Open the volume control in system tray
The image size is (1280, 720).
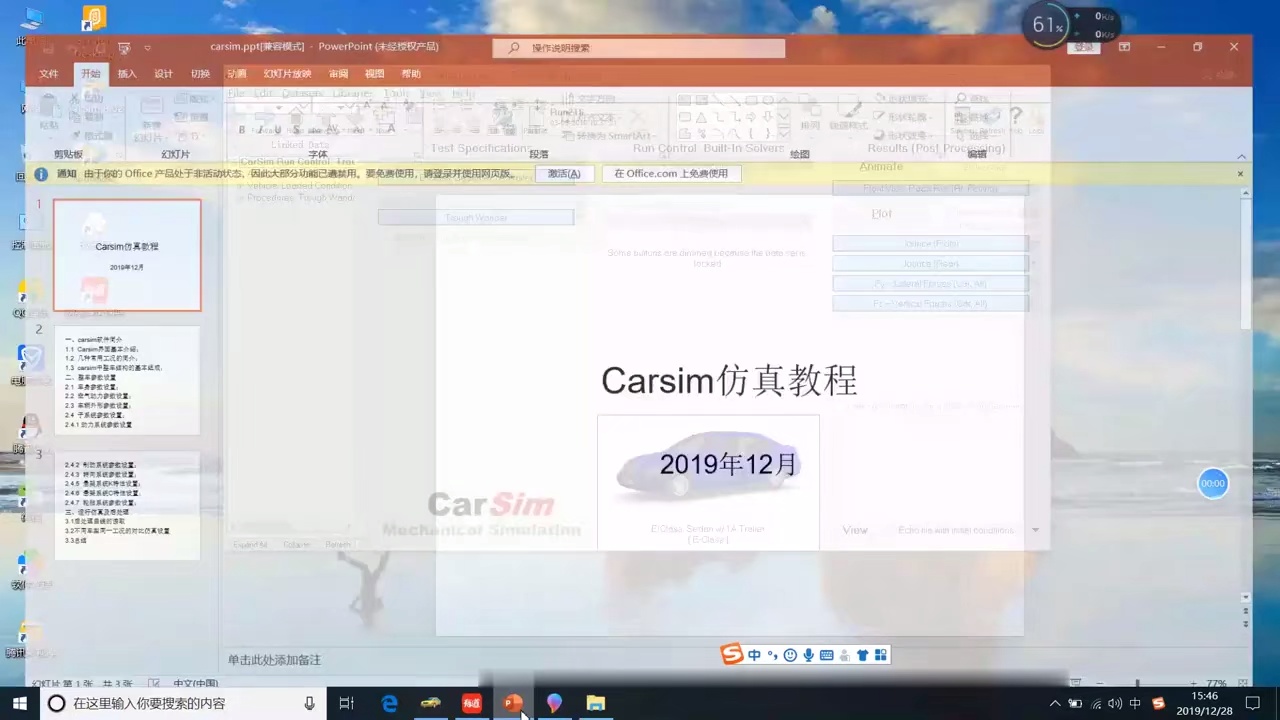pos(1114,703)
